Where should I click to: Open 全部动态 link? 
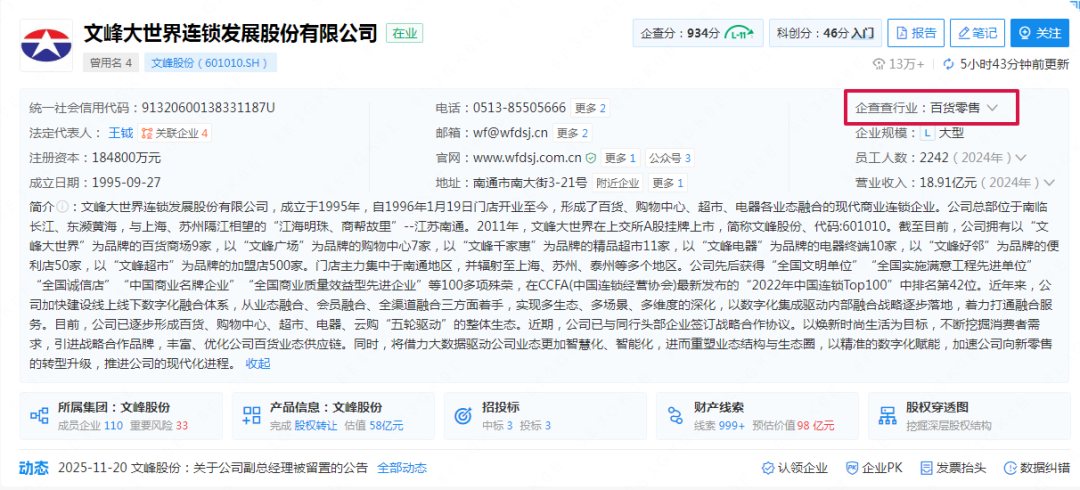point(402,468)
